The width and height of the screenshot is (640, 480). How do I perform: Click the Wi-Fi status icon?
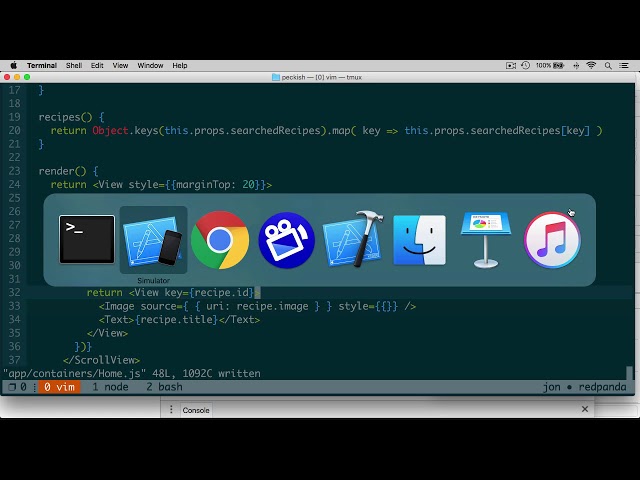[591, 65]
